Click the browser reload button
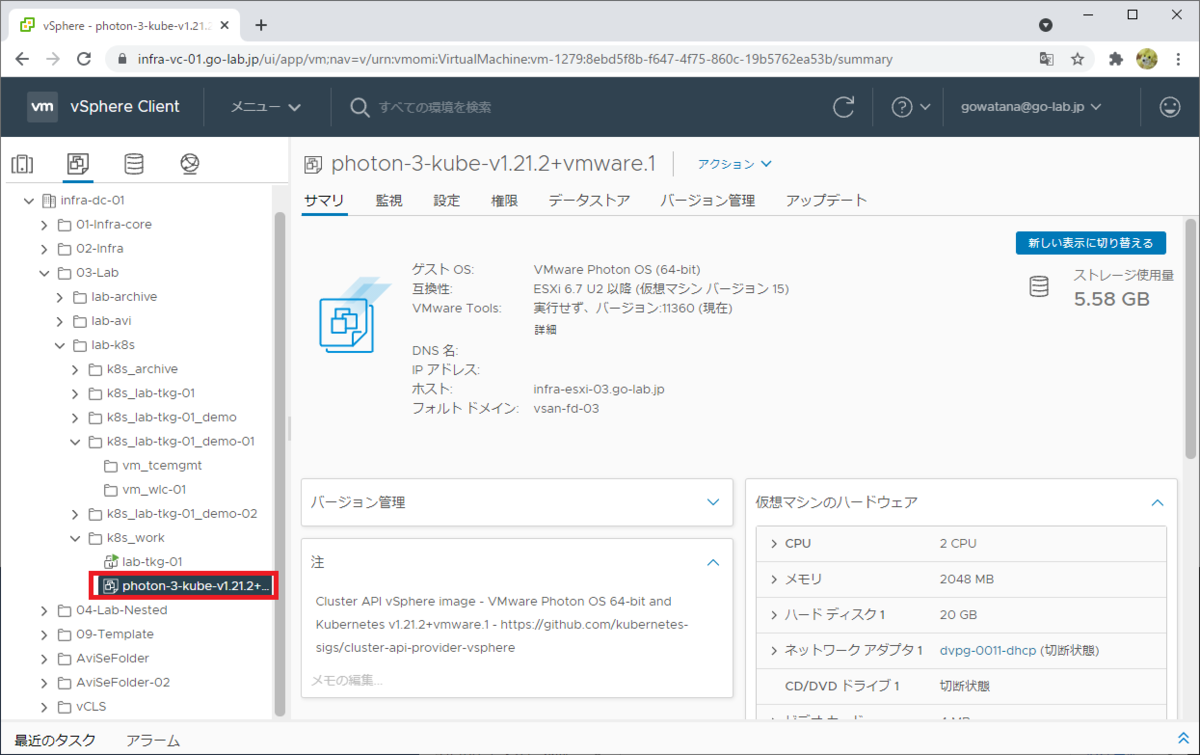Viewport: 1200px width, 755px height. pos(85,59)
